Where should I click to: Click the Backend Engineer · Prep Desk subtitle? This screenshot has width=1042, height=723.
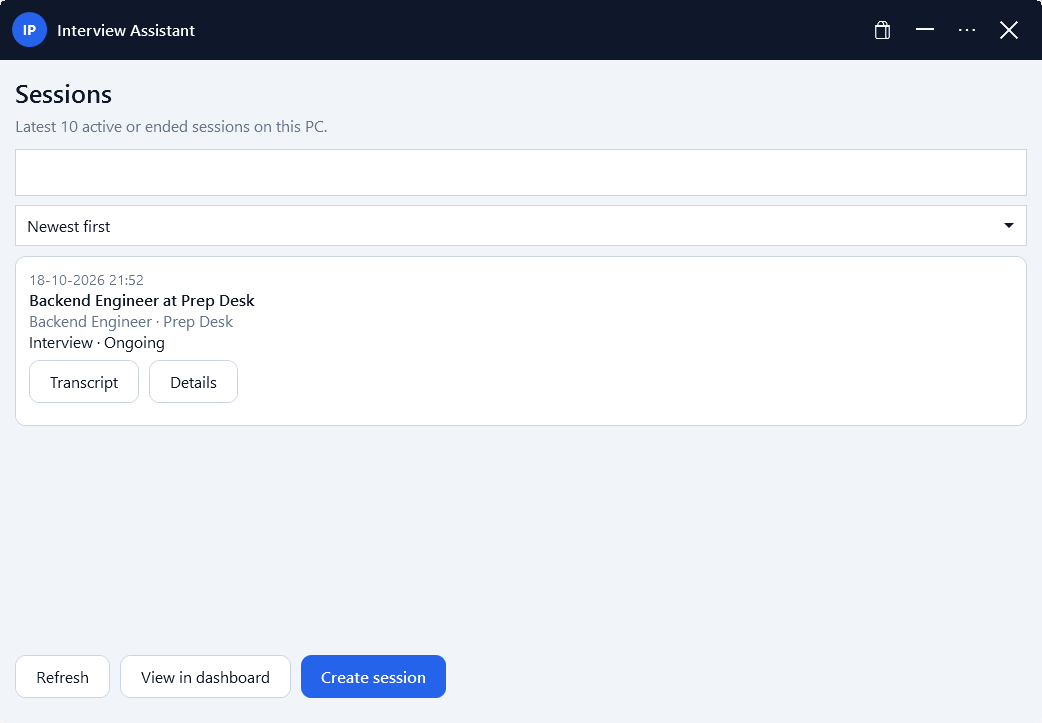(131, 322)
